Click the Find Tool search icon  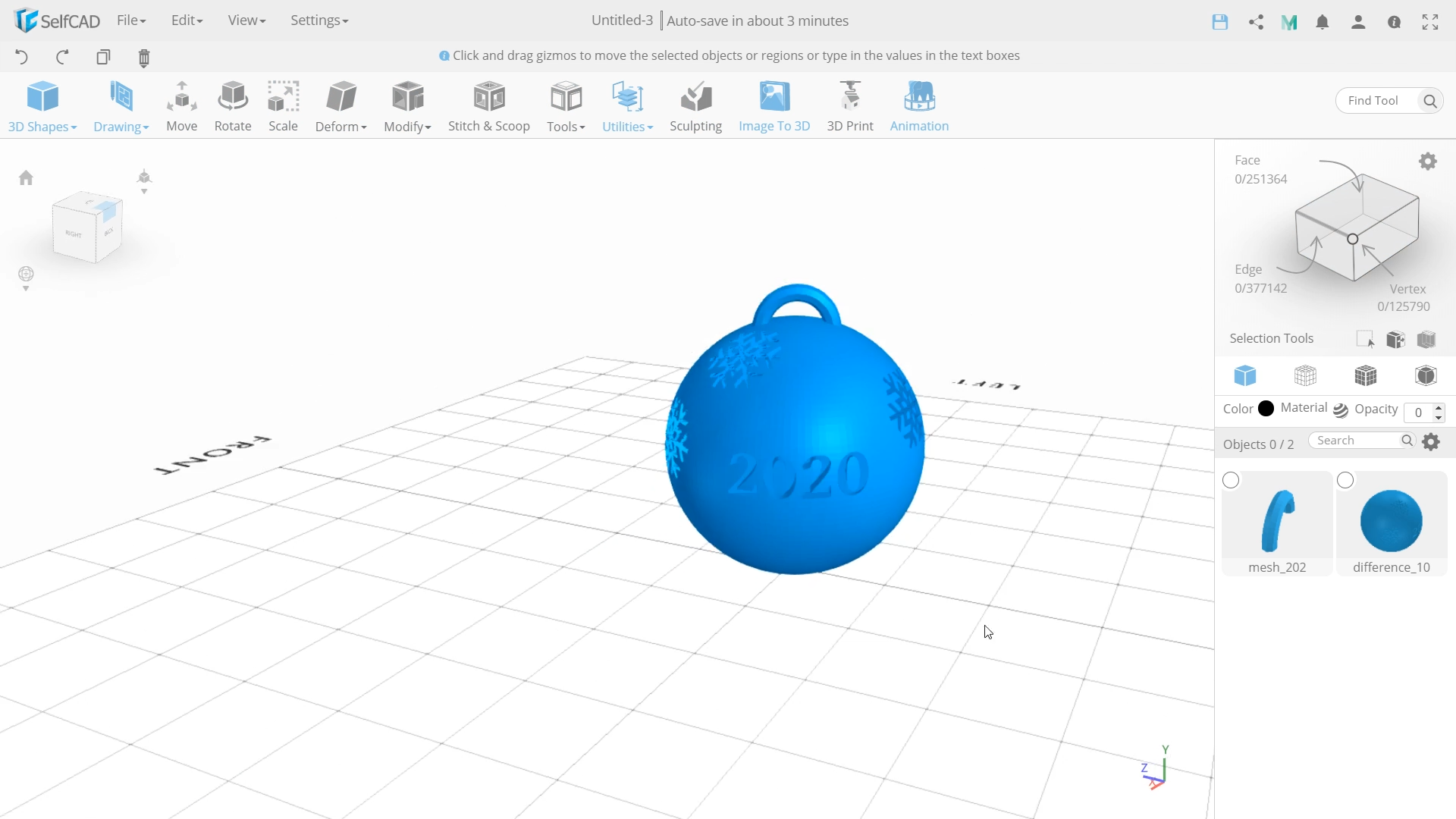coord(1430,100)
